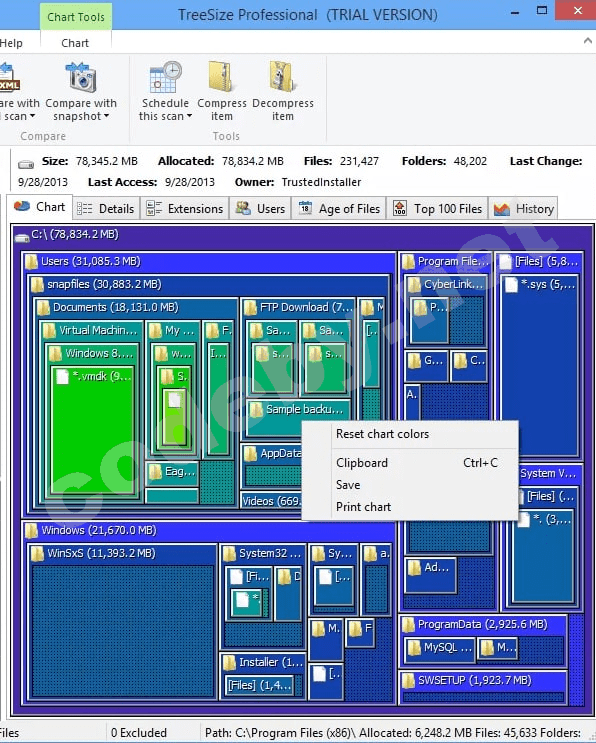This screenshot has height=743, width=596.
Task: Expand Schedule this scan dropdown arrow
Action: pos(190,116)
